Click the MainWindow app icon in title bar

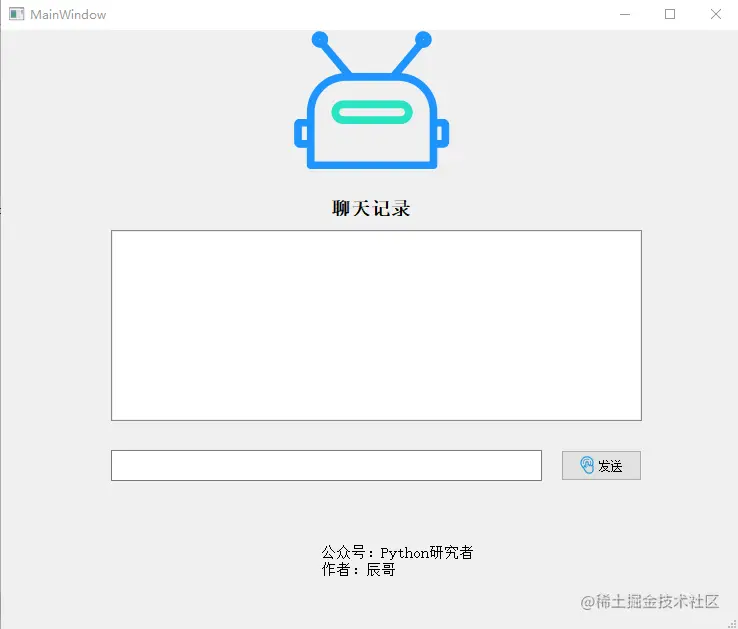(16, 14)
